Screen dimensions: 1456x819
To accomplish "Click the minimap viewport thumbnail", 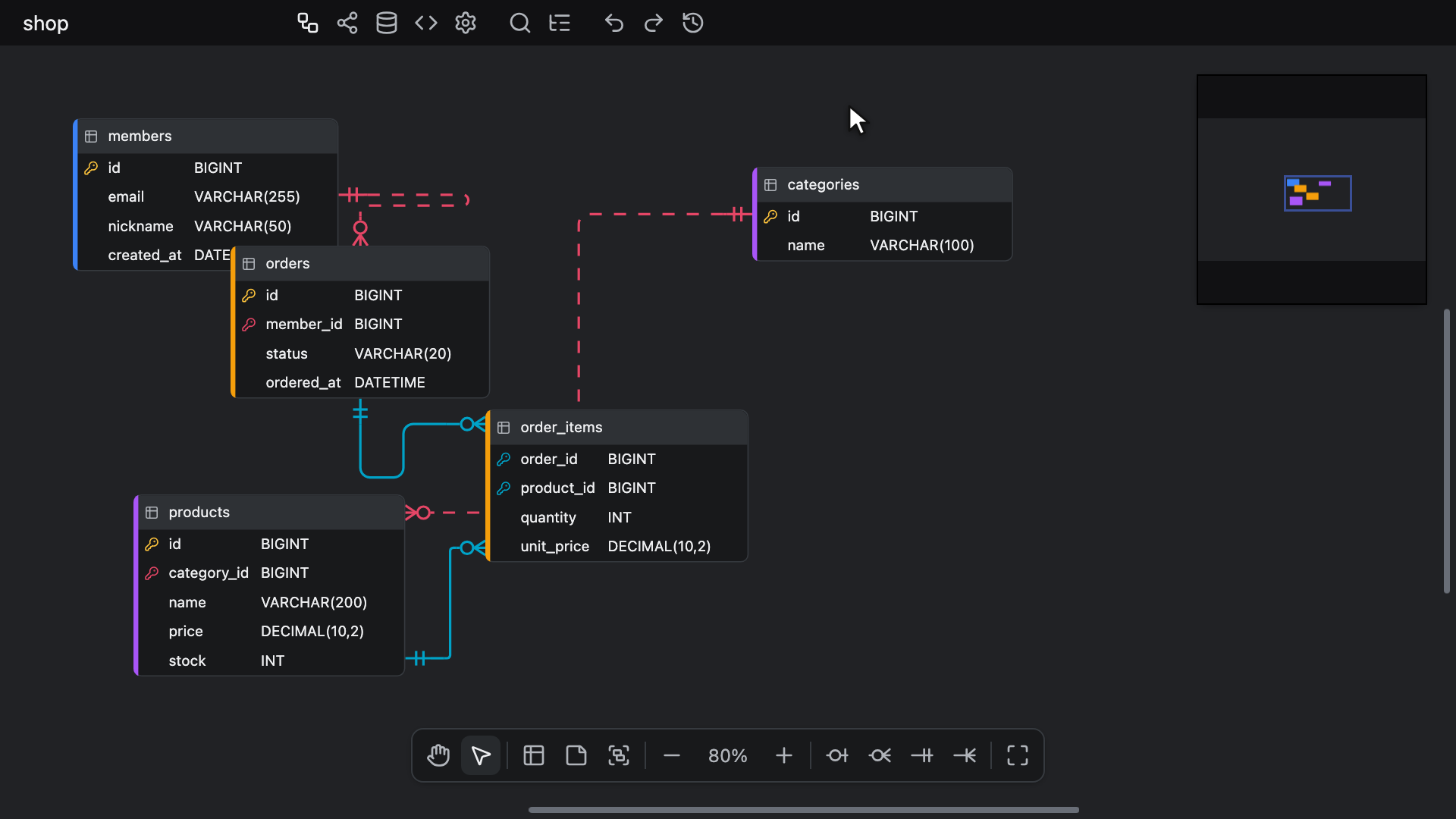I will [x=1317, y=193].
